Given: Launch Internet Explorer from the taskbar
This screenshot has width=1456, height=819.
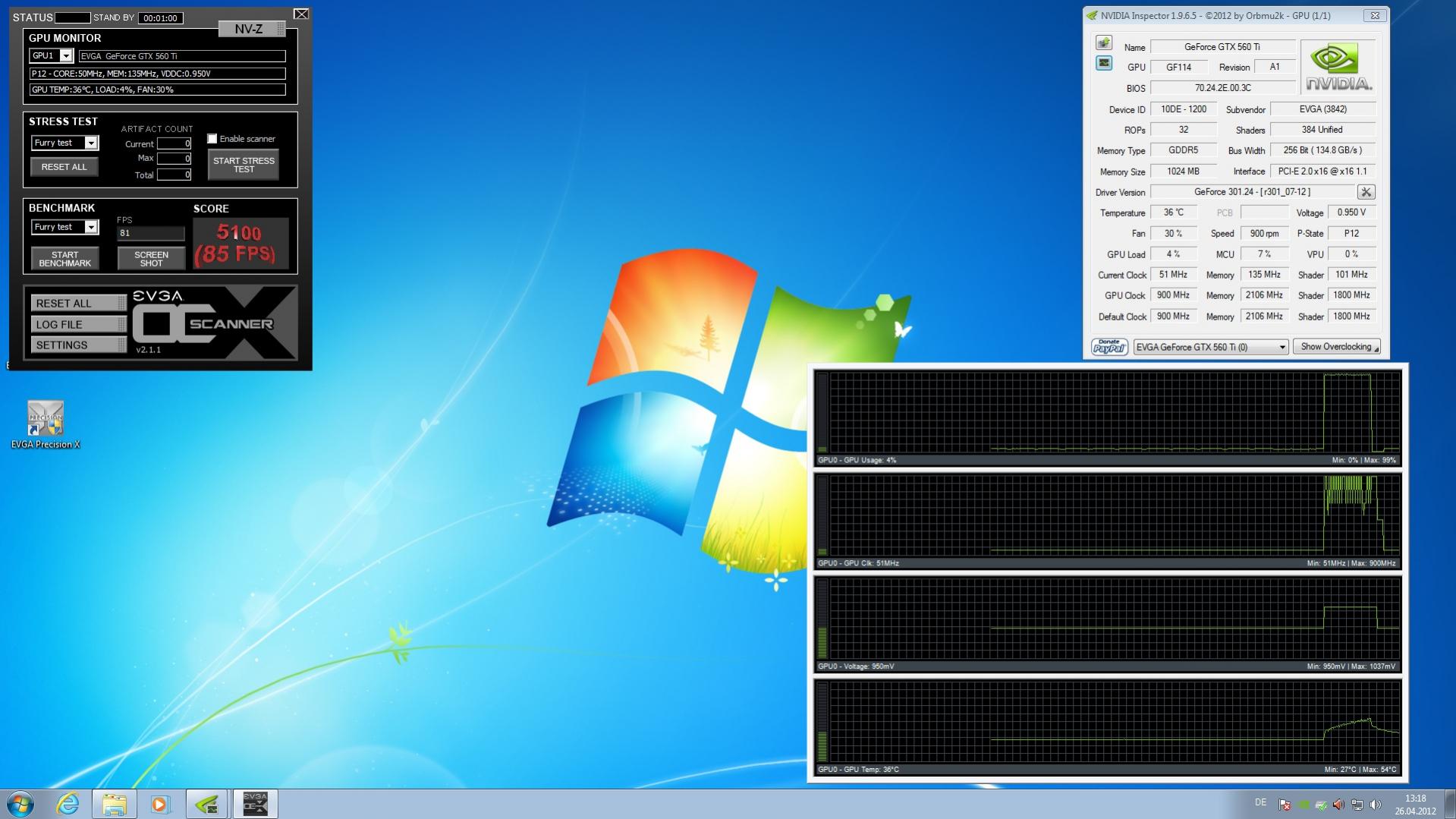Looking at the screenshot, I should tap(68, 804).
